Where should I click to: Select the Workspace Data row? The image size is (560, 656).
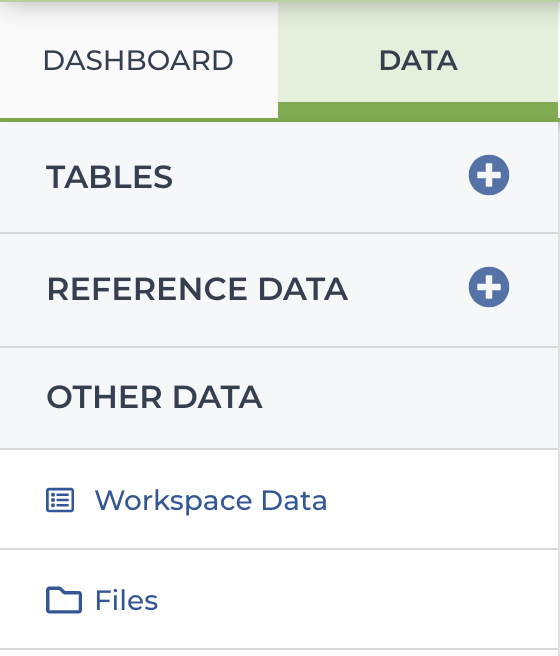279,500
